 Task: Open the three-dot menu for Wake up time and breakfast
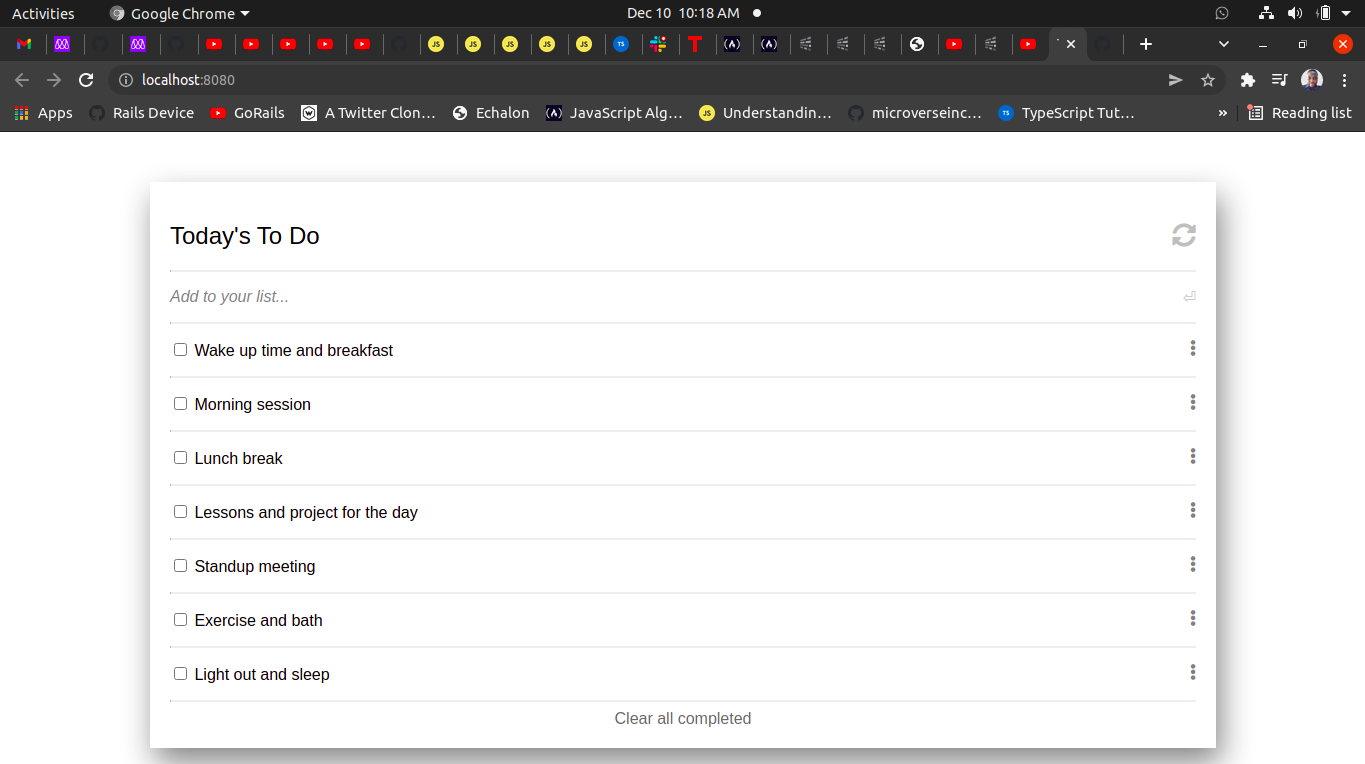click(x=1192, y=348)
